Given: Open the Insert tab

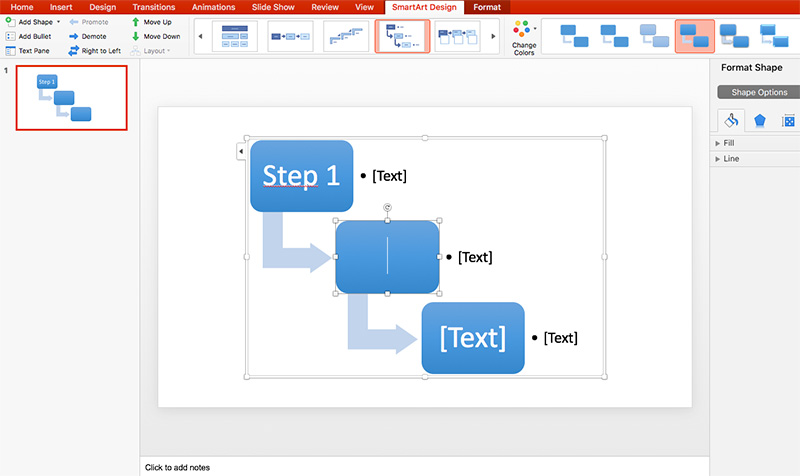Looking at the screenshot, I should [x=61, y=7].
